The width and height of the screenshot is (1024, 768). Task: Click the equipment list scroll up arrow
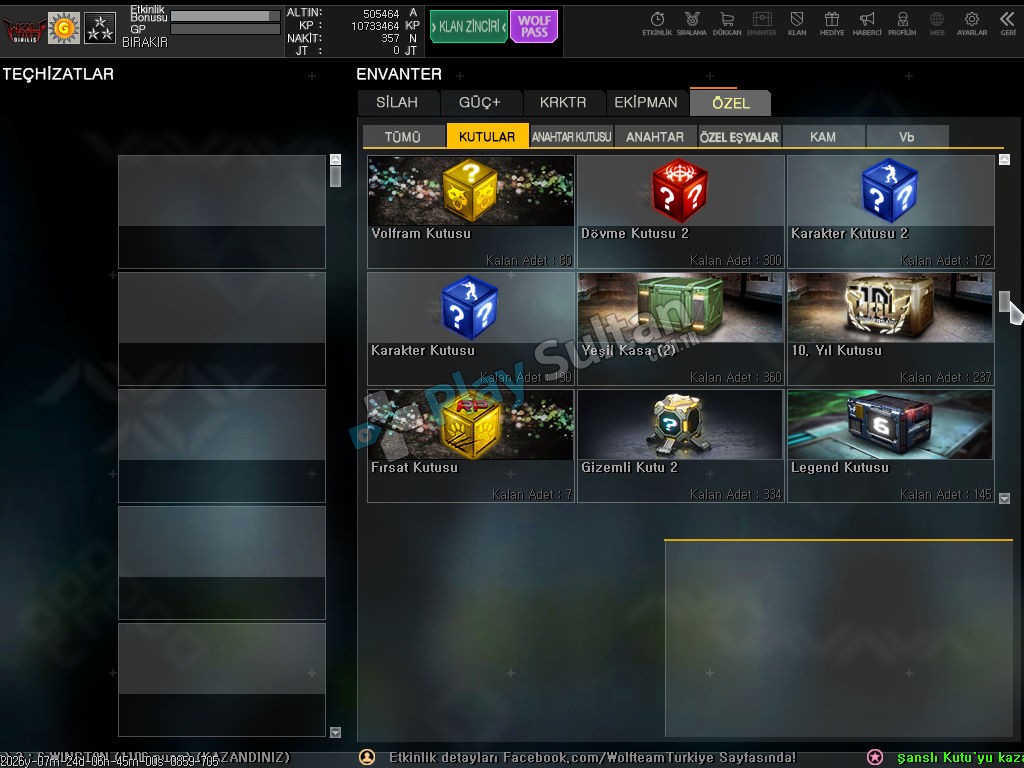coord(336,159)
